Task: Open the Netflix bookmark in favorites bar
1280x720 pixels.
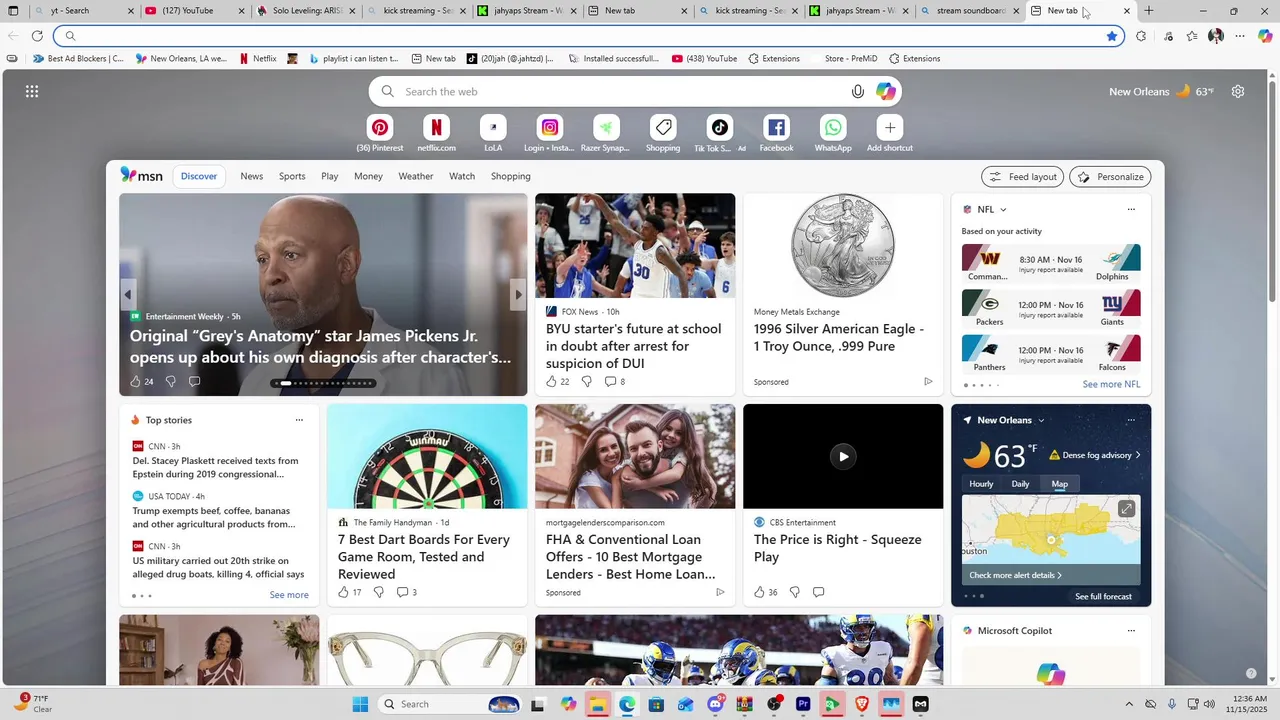Action: (257, 59)
